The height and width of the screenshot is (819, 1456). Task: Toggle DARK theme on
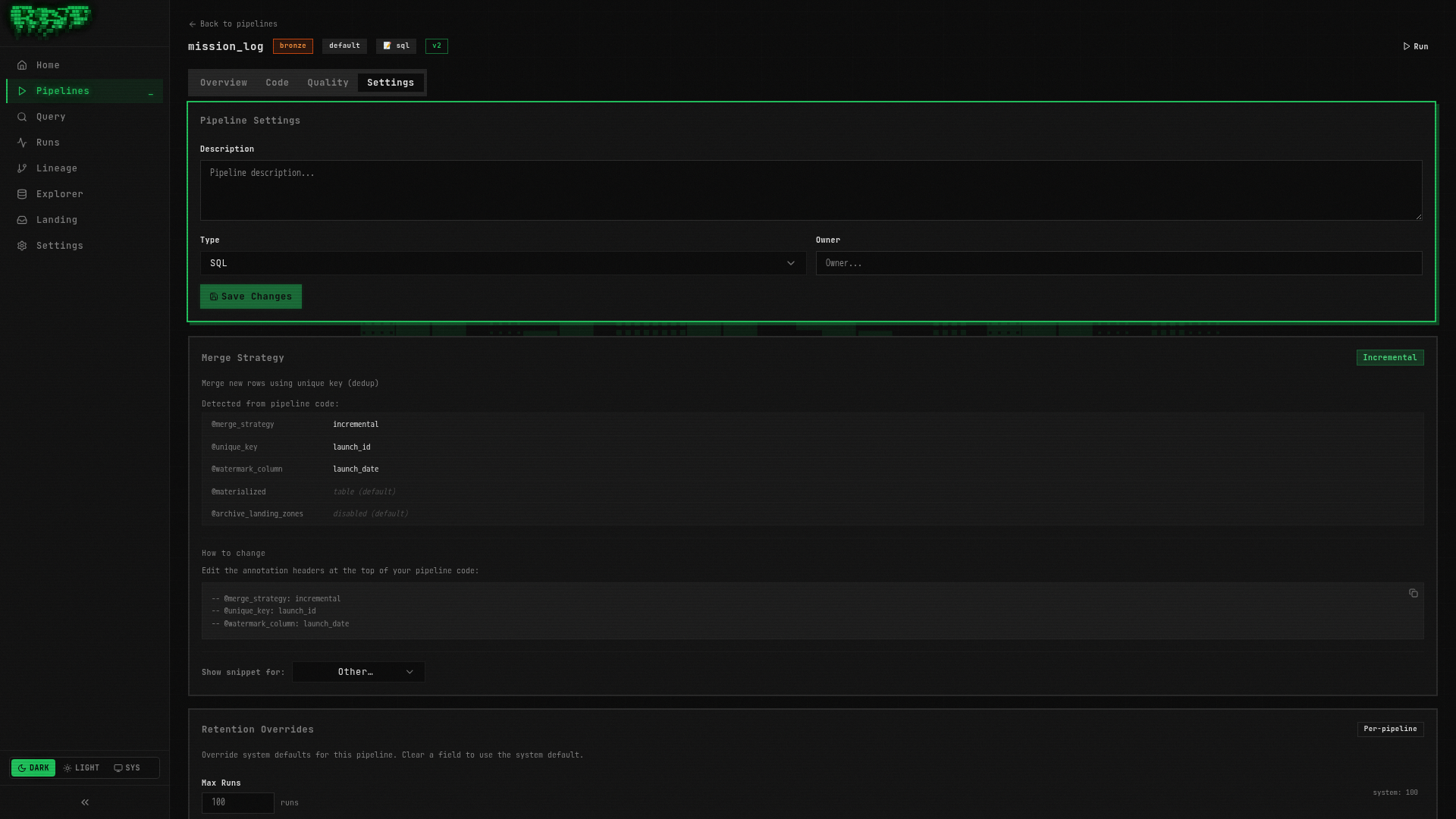33,767
